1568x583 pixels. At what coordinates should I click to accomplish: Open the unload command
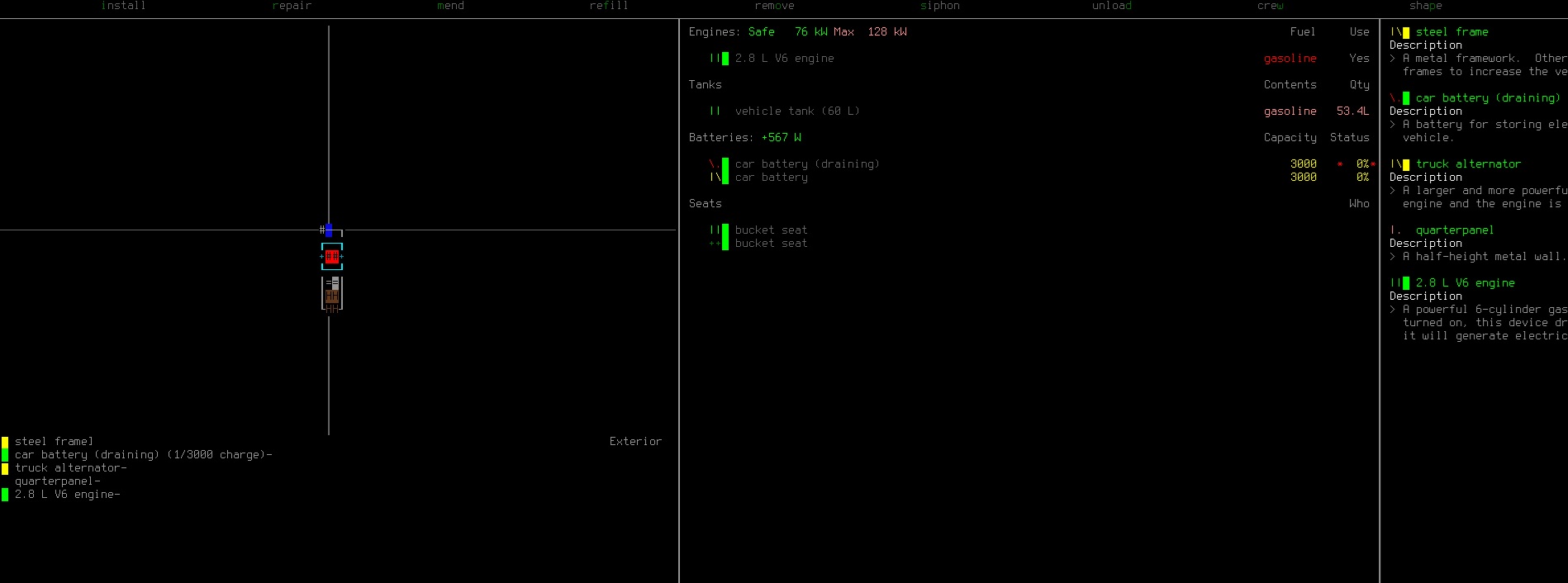coord(1112,6)
